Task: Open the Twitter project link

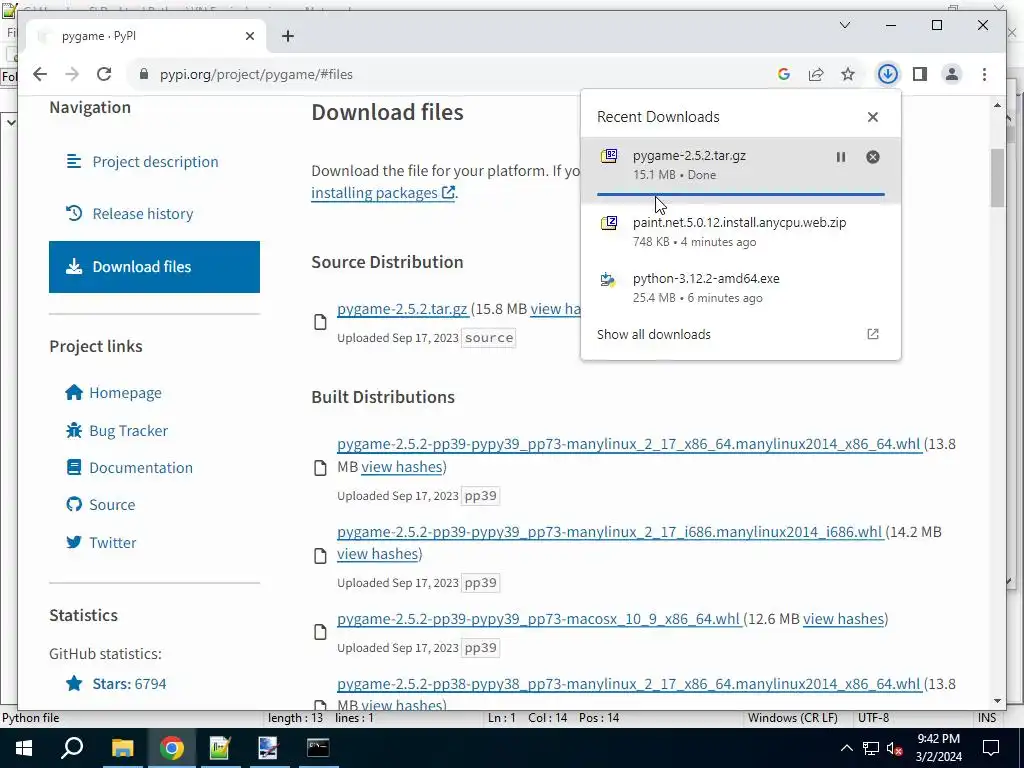Action: (112, 543)
